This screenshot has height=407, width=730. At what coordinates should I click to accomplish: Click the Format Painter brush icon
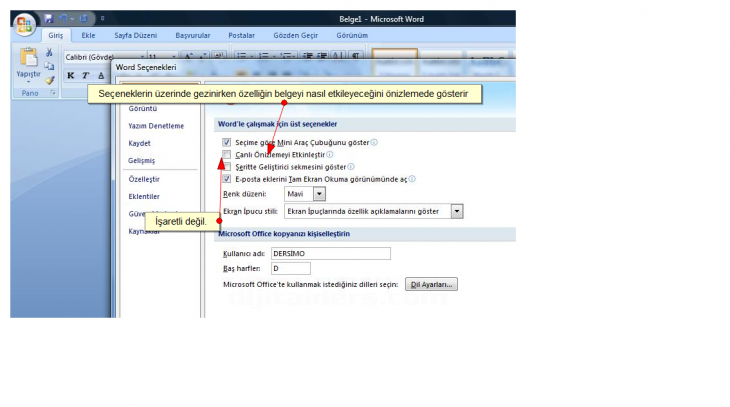[49, 80]
